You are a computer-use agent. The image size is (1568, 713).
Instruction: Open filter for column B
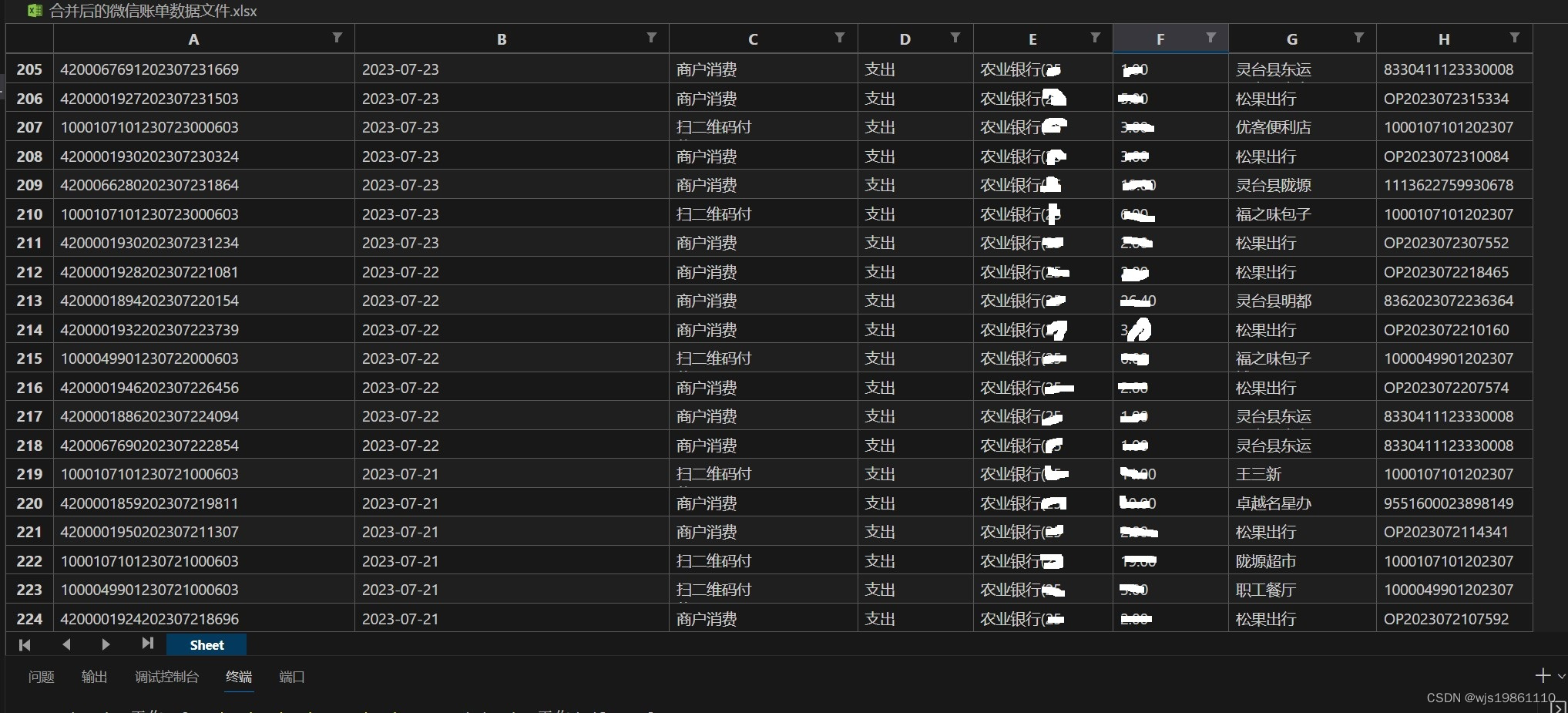pos(652,38)
